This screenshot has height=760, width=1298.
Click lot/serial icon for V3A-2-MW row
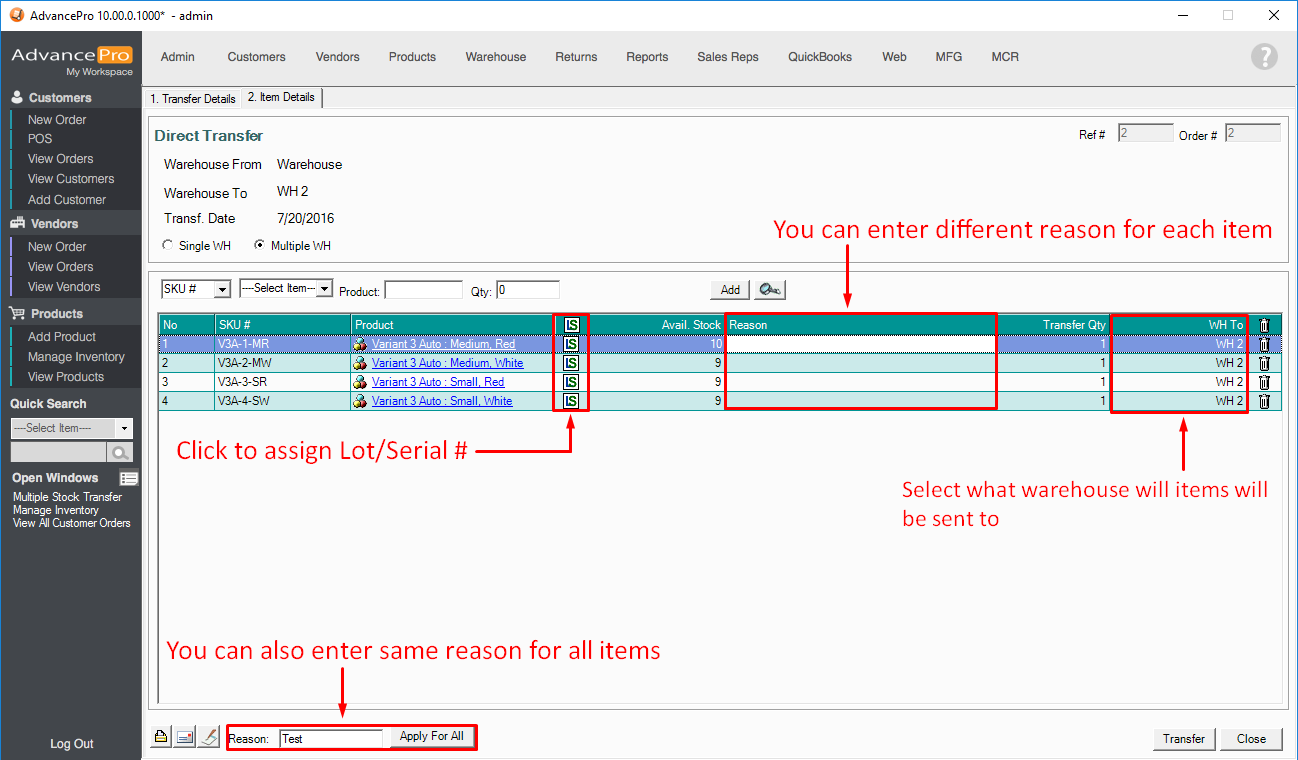pos(571,363)
